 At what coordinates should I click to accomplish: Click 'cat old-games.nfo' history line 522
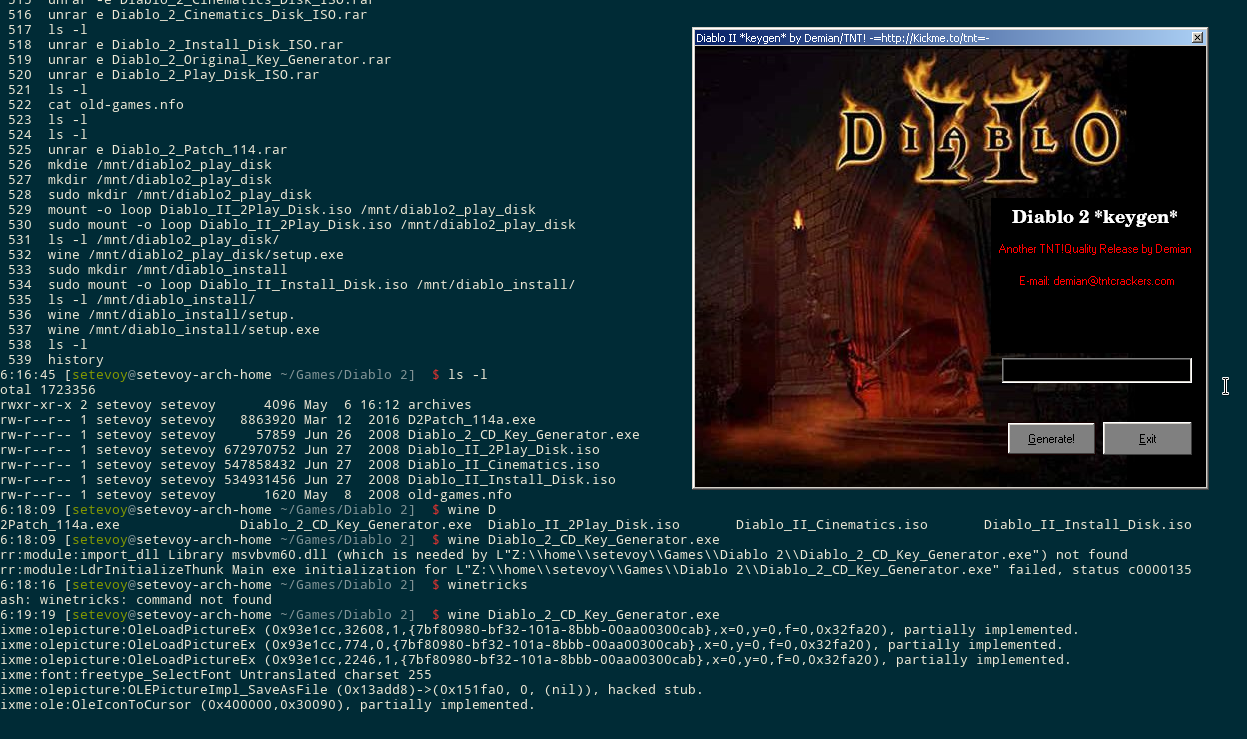point(115,105)
